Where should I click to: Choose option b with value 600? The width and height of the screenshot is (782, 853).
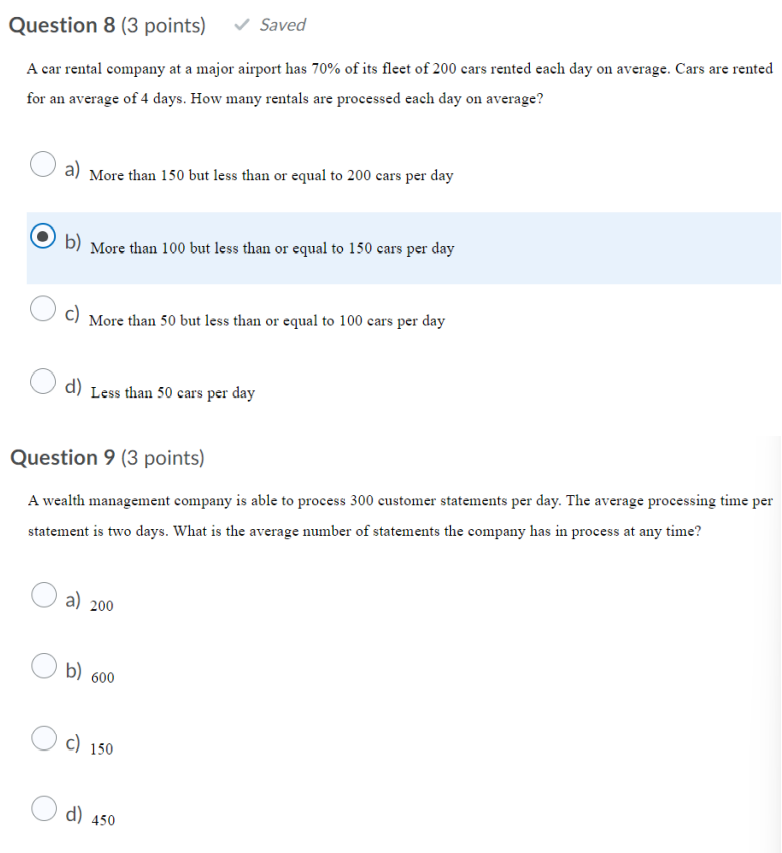click(x=44, y=666)
